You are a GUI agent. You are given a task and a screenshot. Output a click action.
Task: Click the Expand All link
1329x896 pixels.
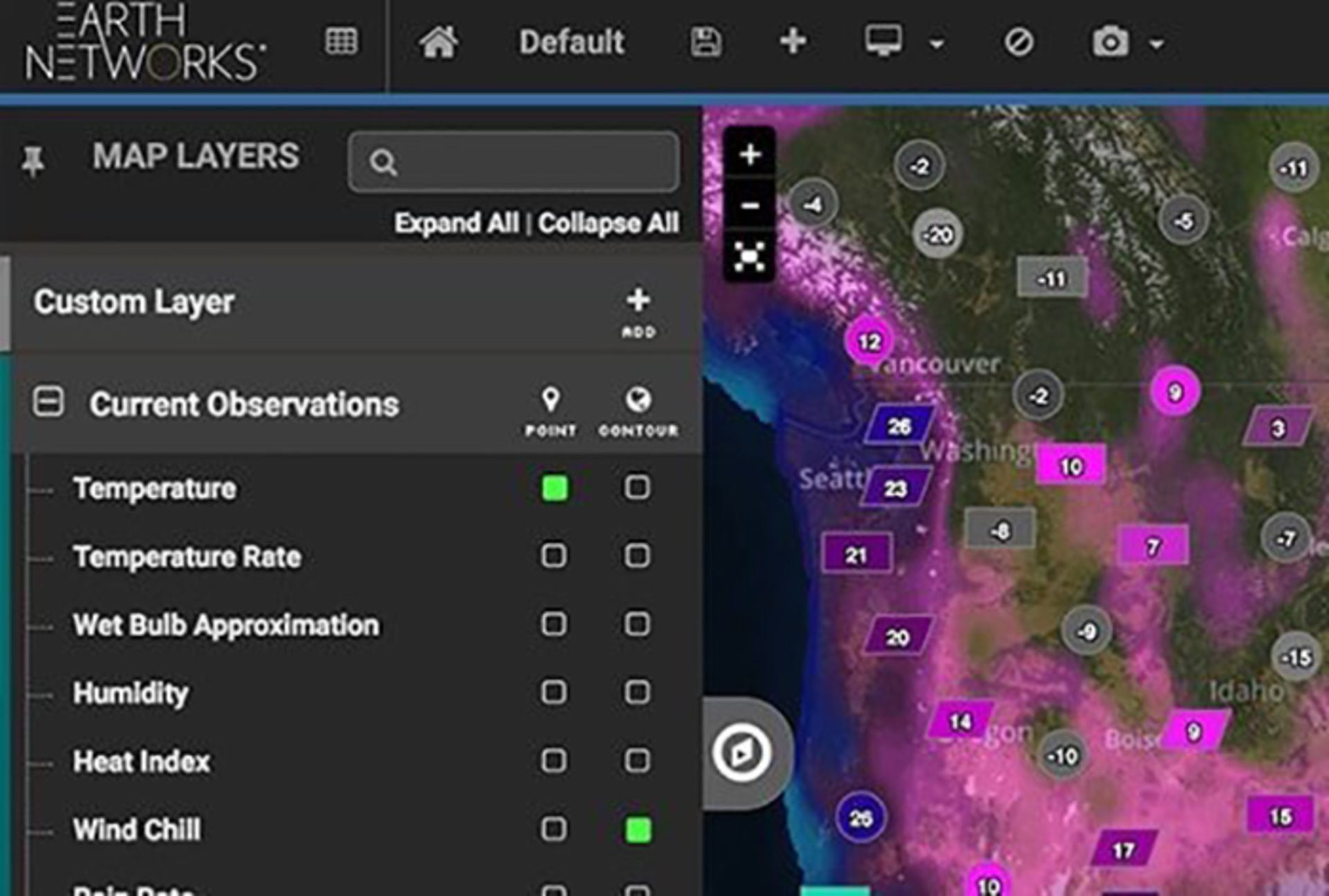click(x=456, y=223)
